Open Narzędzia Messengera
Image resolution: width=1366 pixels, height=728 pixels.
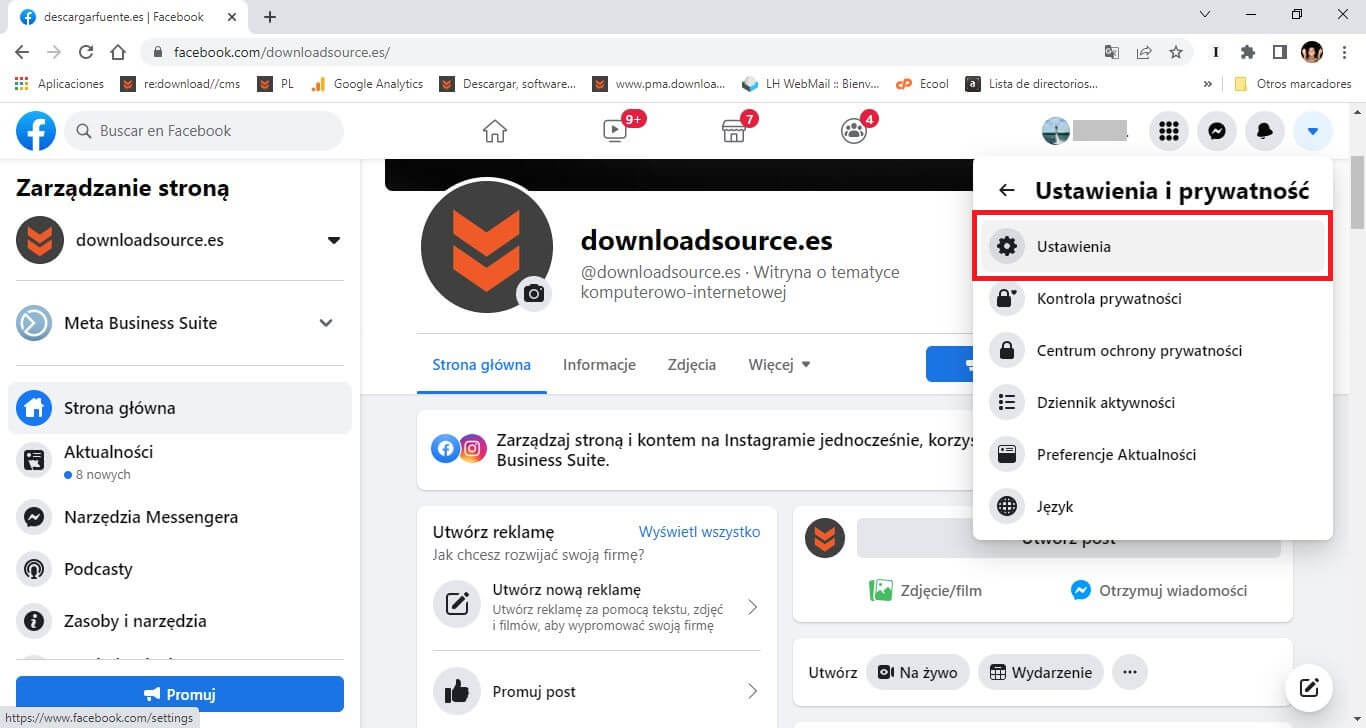[x=180, y=517]
